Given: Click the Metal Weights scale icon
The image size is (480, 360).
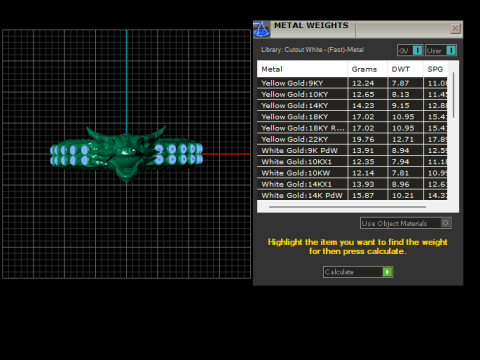Looking at the screenshot, I should tap(261, 29).
